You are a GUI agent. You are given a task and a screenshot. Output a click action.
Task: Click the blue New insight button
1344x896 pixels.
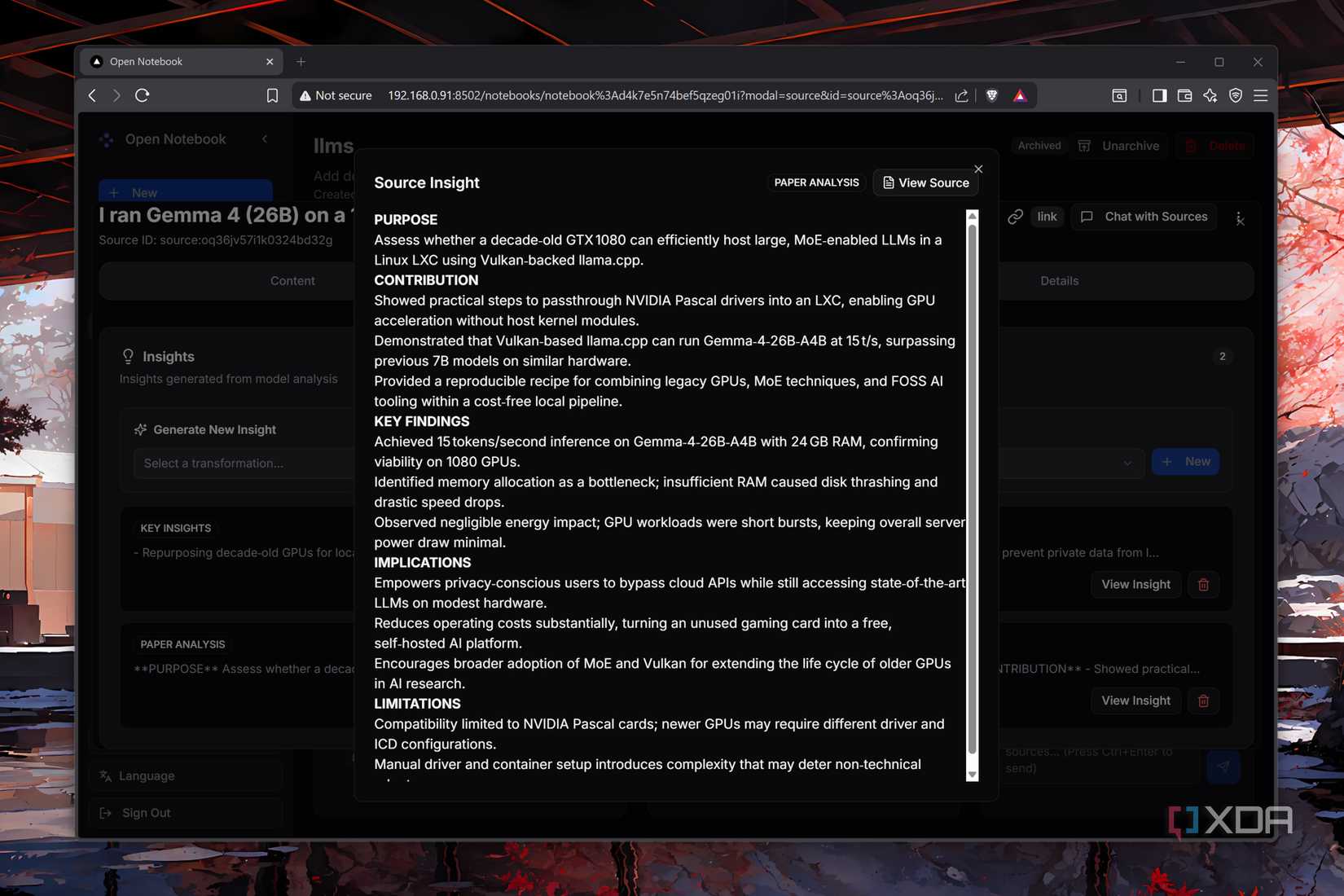1185,462
